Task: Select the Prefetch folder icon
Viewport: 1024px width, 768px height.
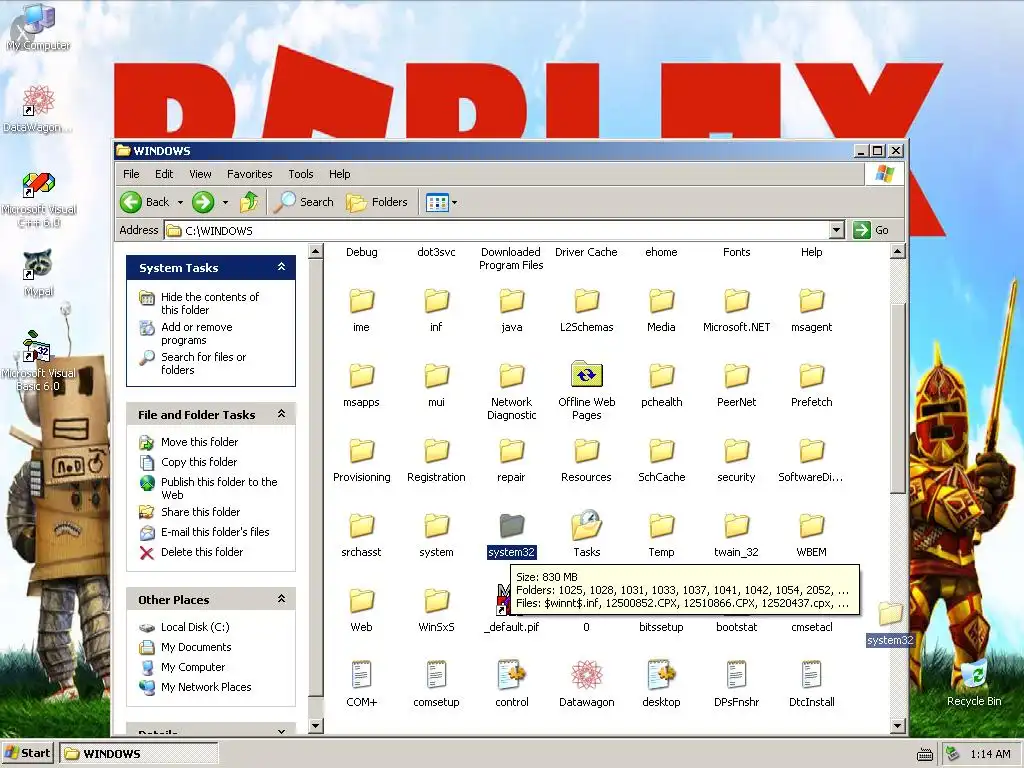Action: point(811,375)
